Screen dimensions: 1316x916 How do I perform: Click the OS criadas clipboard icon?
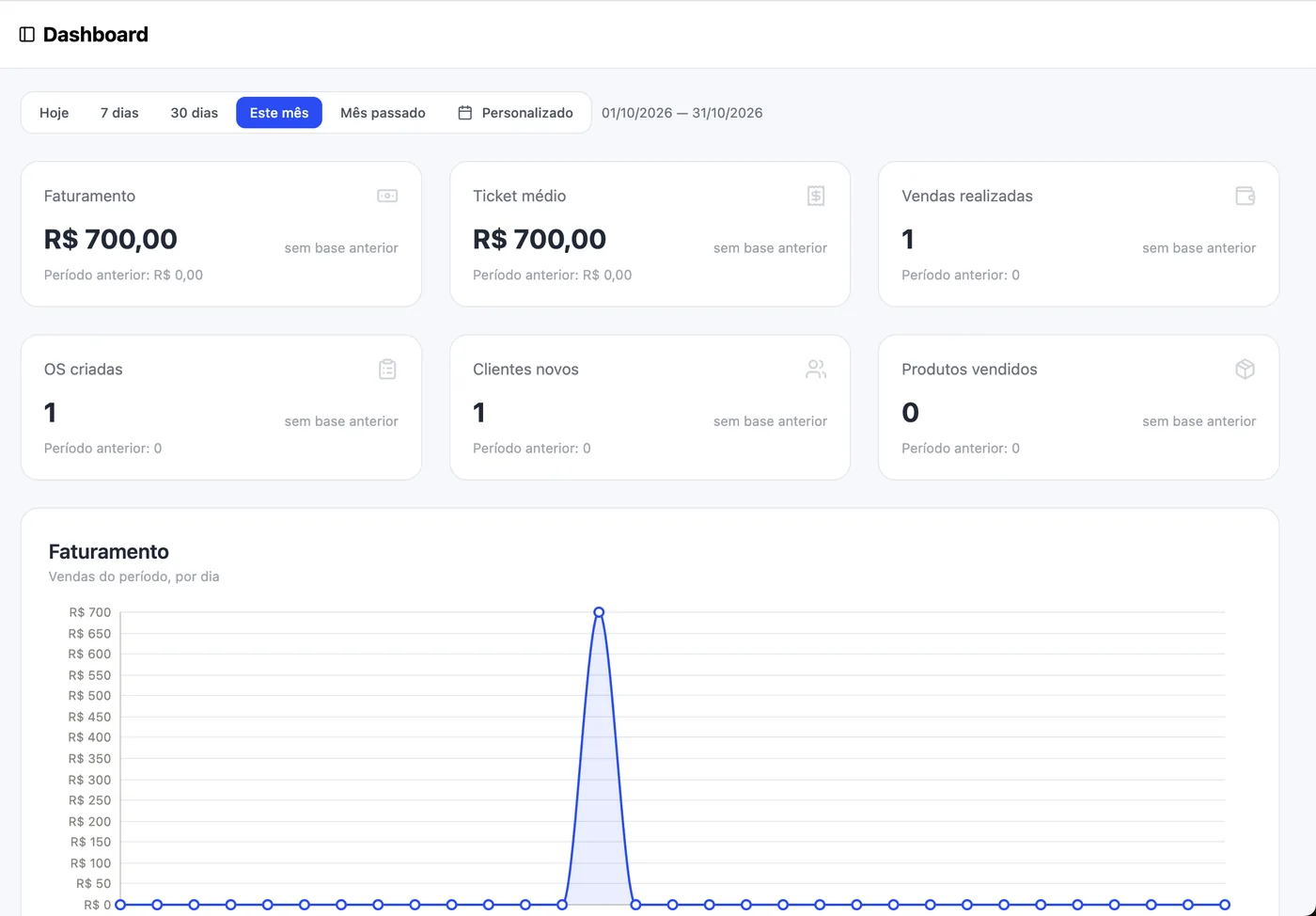[387, 369]
